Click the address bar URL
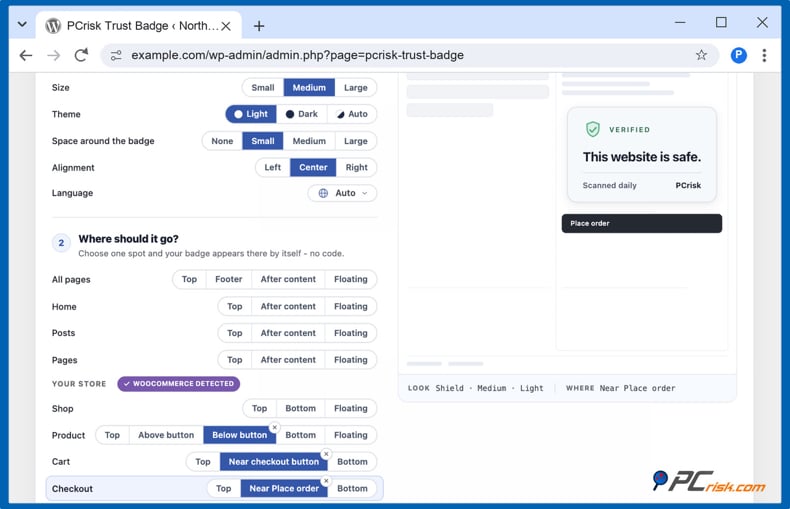Viewport: 790px width, 509px height. click(x=297, y=55)
